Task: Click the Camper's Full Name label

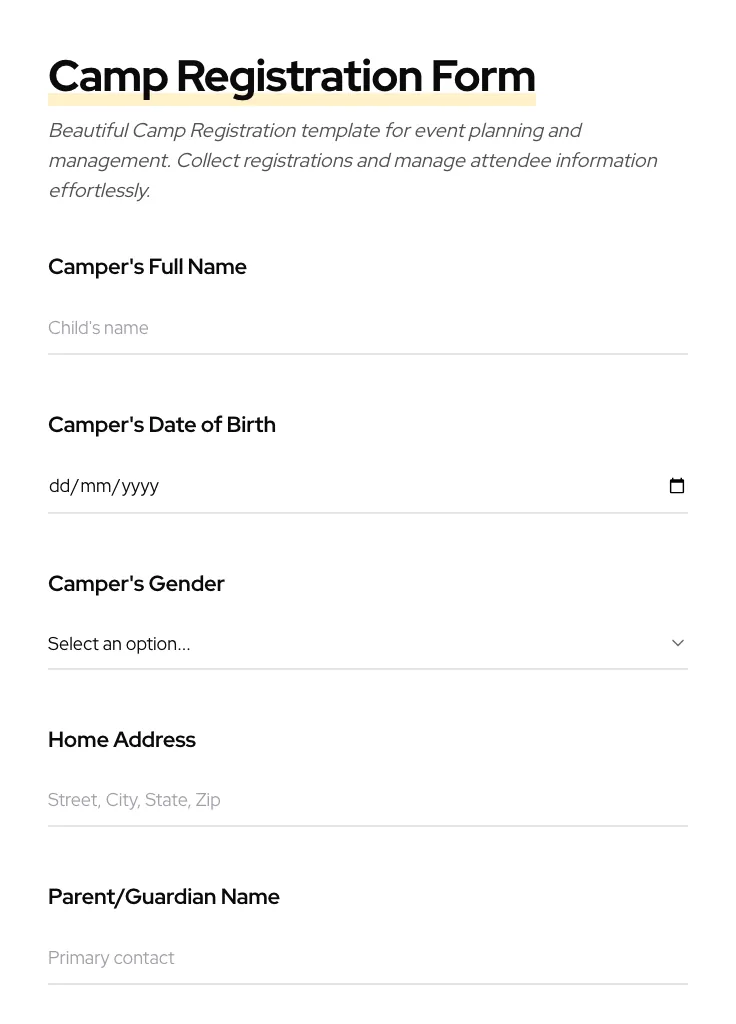Action: coord(147,267)
